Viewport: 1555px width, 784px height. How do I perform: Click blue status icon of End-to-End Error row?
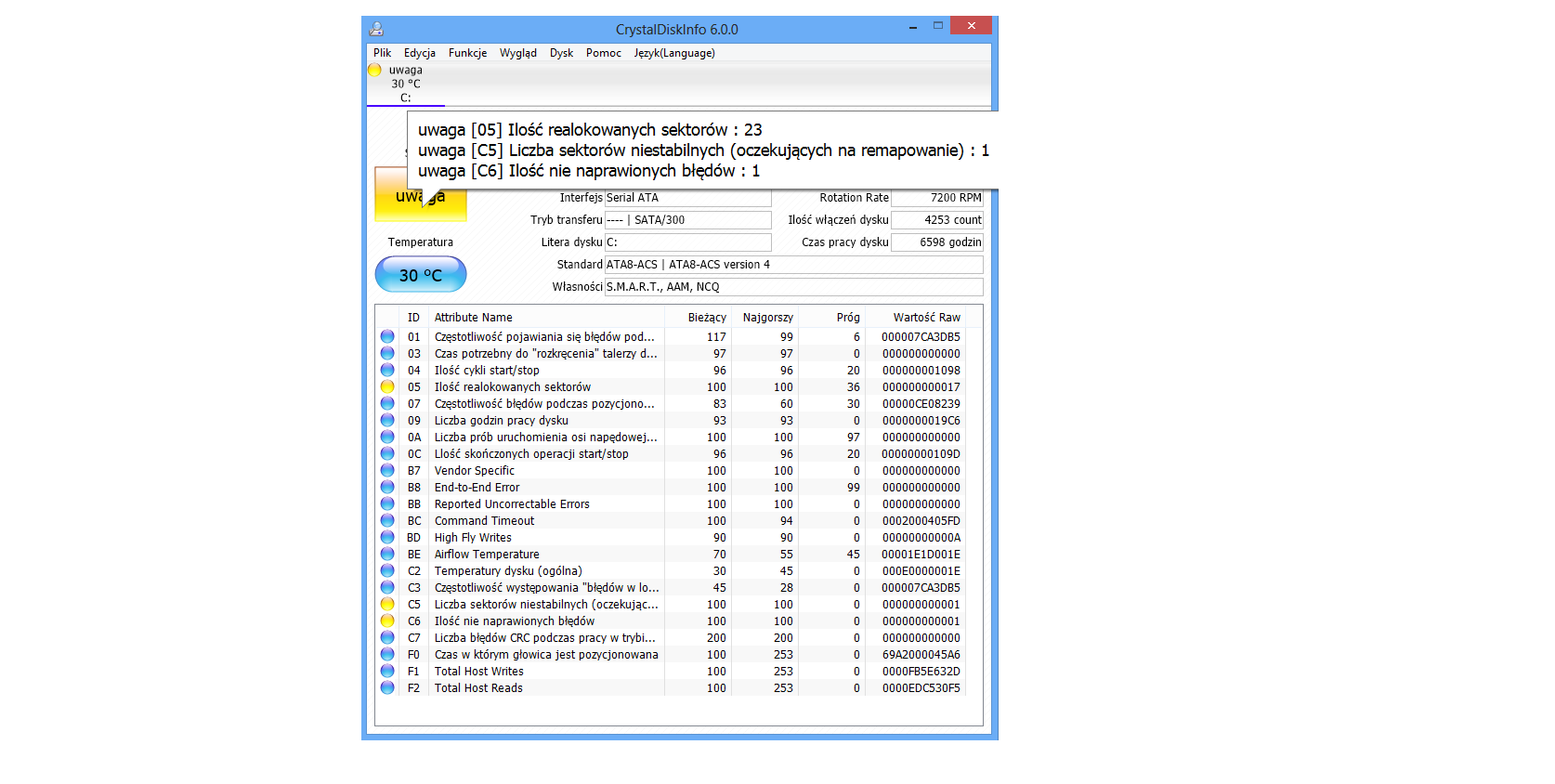click(387, 487)
